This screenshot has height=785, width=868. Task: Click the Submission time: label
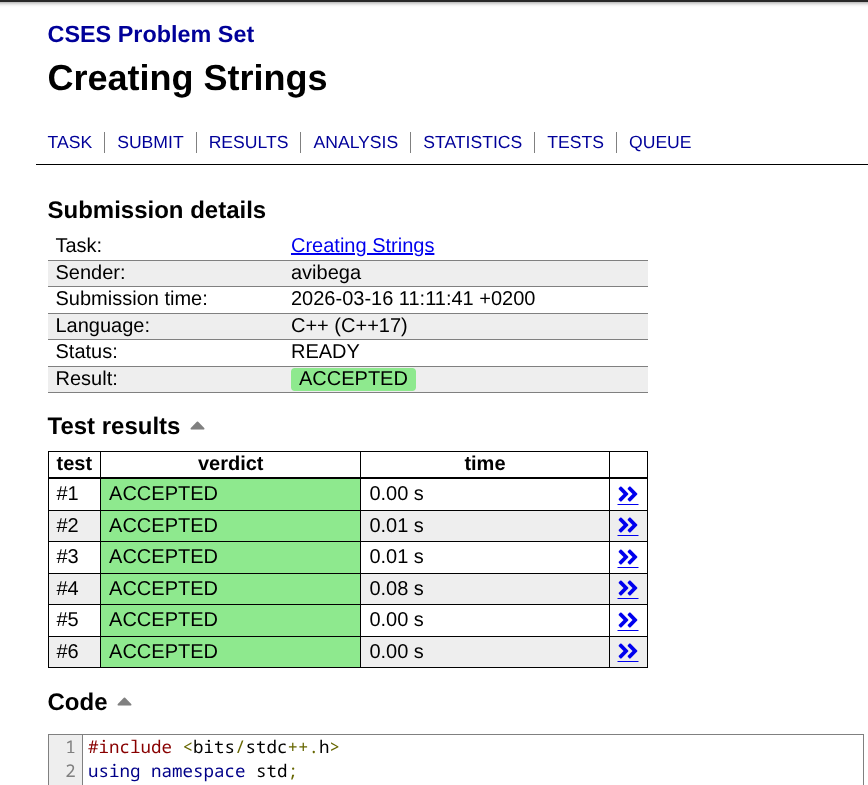(132, 298)
